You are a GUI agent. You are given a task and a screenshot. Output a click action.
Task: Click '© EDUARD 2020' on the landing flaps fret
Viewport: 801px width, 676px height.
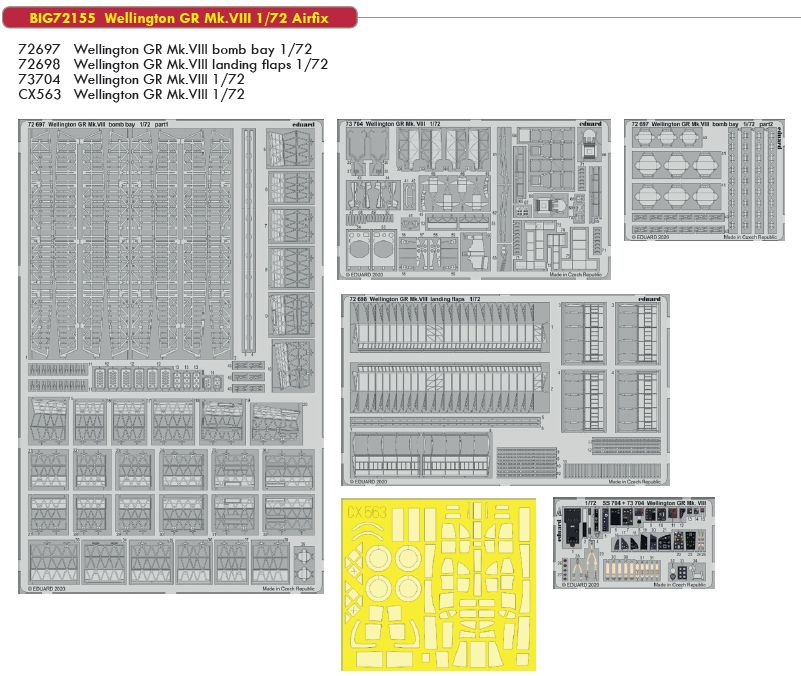tap(368, 481)
